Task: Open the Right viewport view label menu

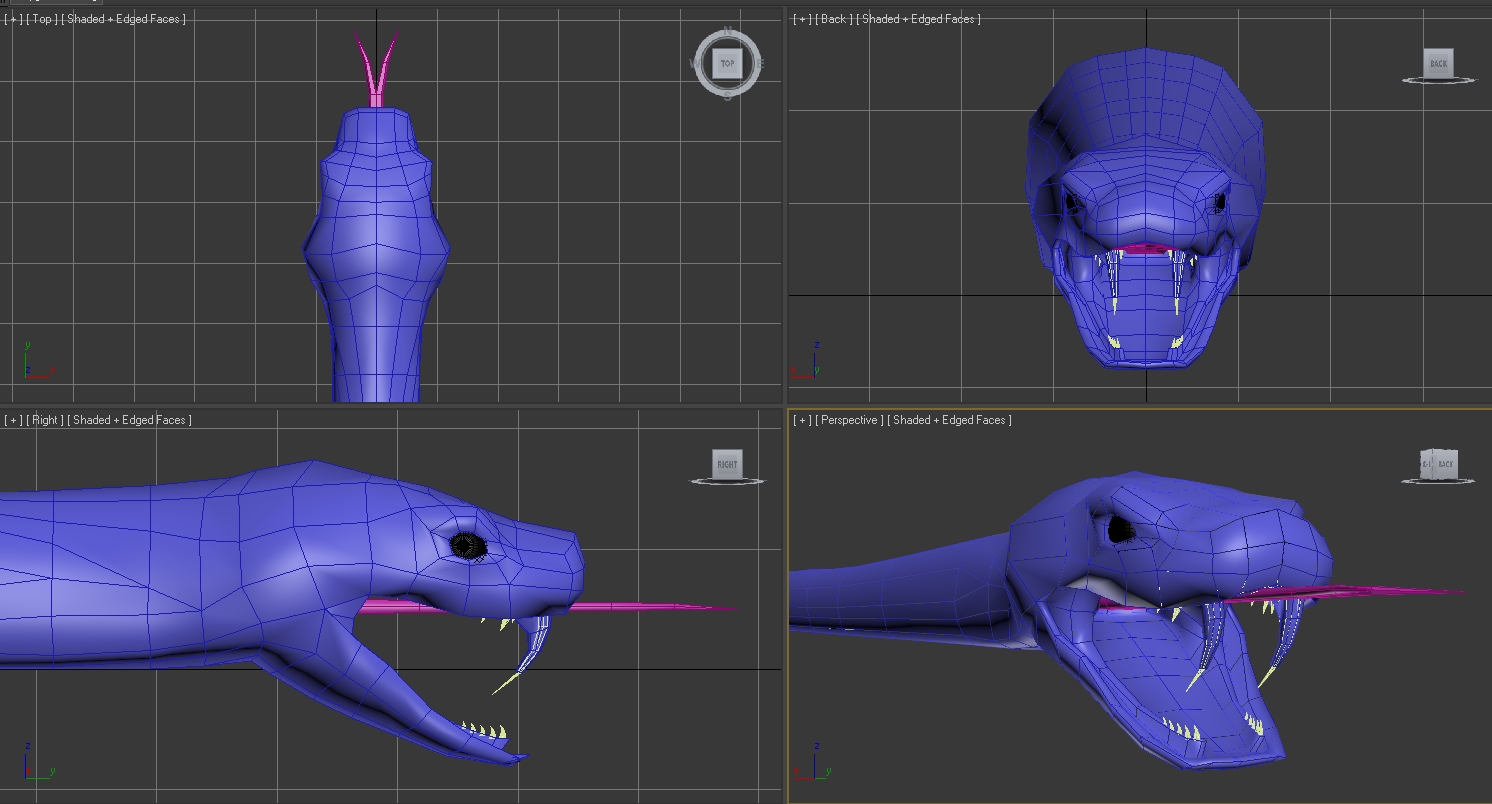Action: [x=46, y=420]
